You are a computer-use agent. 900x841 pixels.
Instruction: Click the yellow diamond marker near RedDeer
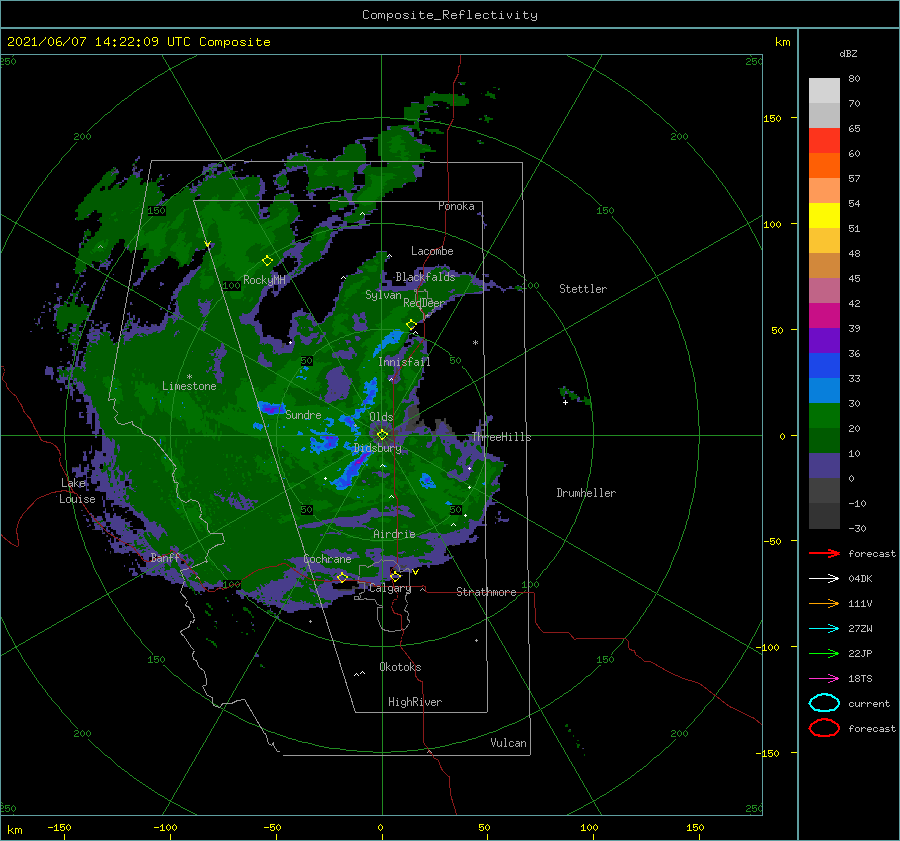coord(412,325)
